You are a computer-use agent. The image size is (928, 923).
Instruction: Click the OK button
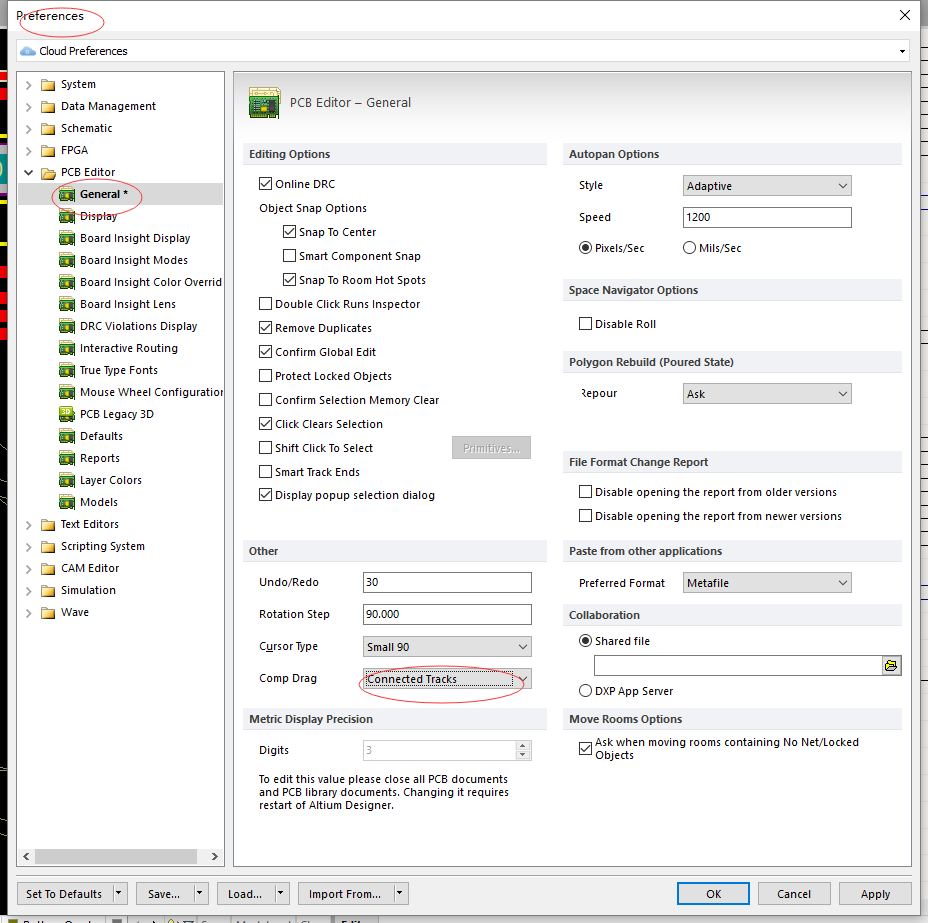click(x=713, y=893)
